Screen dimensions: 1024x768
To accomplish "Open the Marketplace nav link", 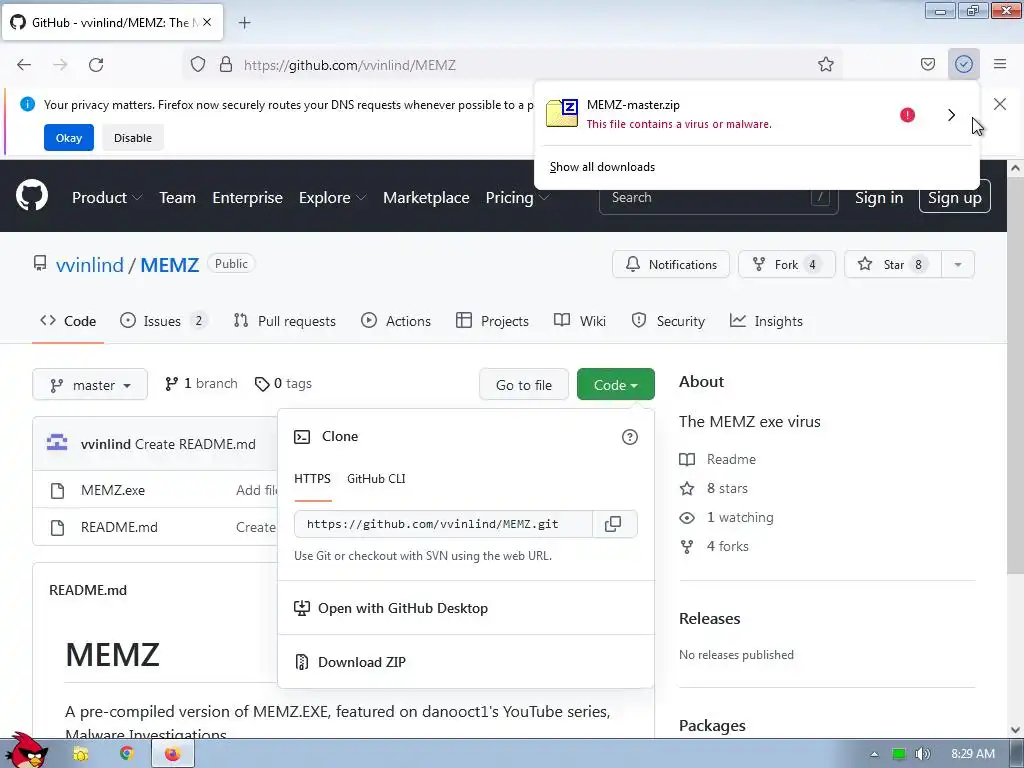I will pyautogui.click(x=426, y=197).
